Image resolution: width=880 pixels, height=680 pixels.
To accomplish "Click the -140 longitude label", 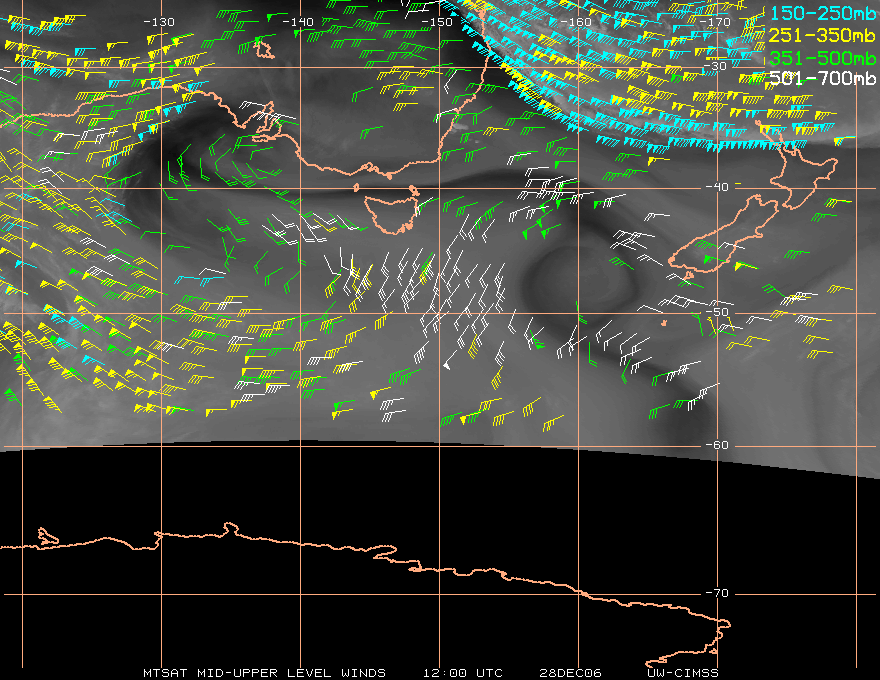I will tap(297, 22).
